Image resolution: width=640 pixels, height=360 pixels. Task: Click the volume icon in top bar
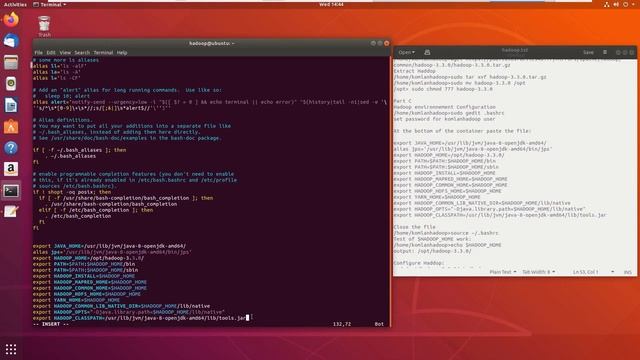pyautogui.click(x=616, y=4)
